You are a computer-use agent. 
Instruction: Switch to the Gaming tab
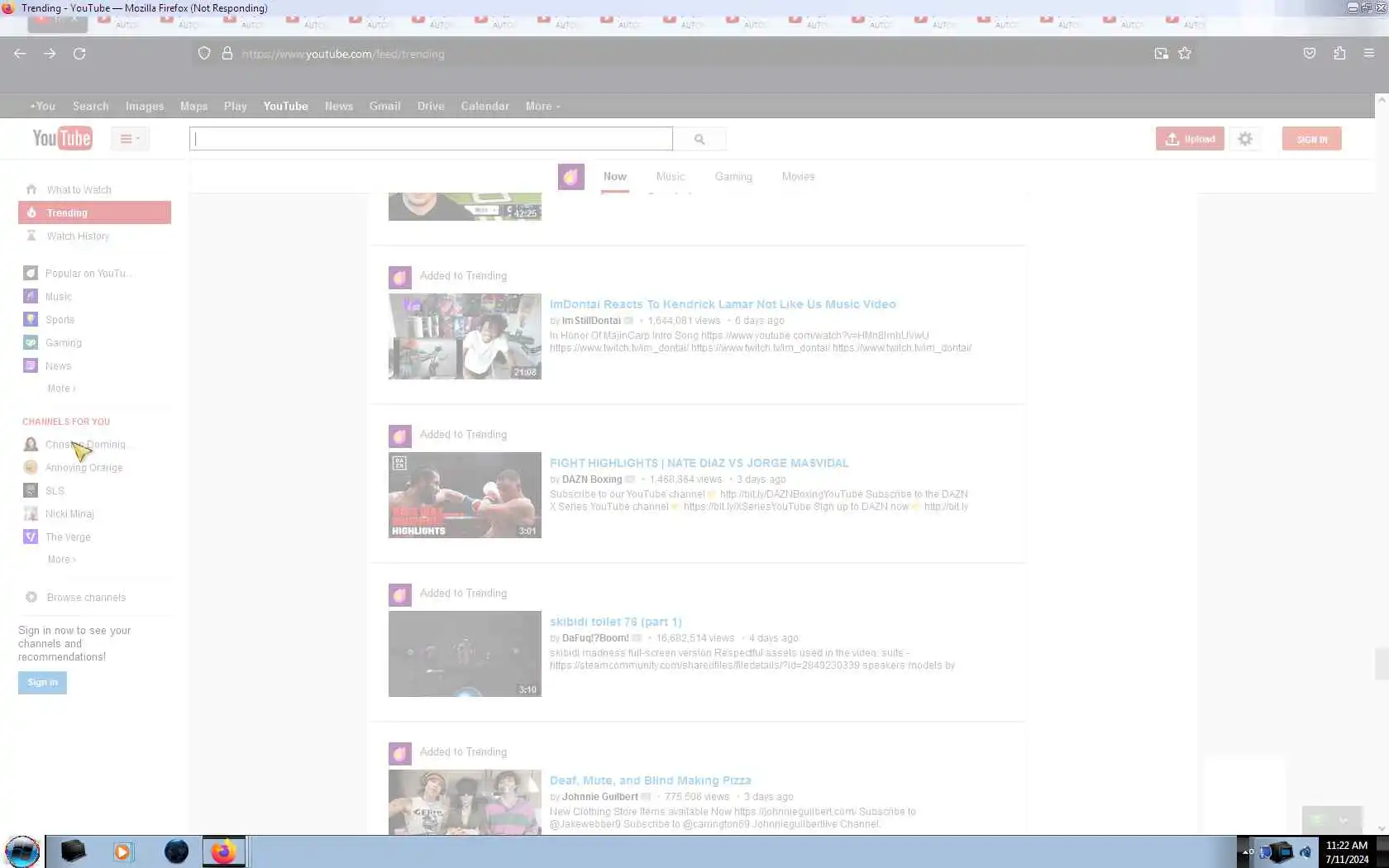tap(733, 177)
